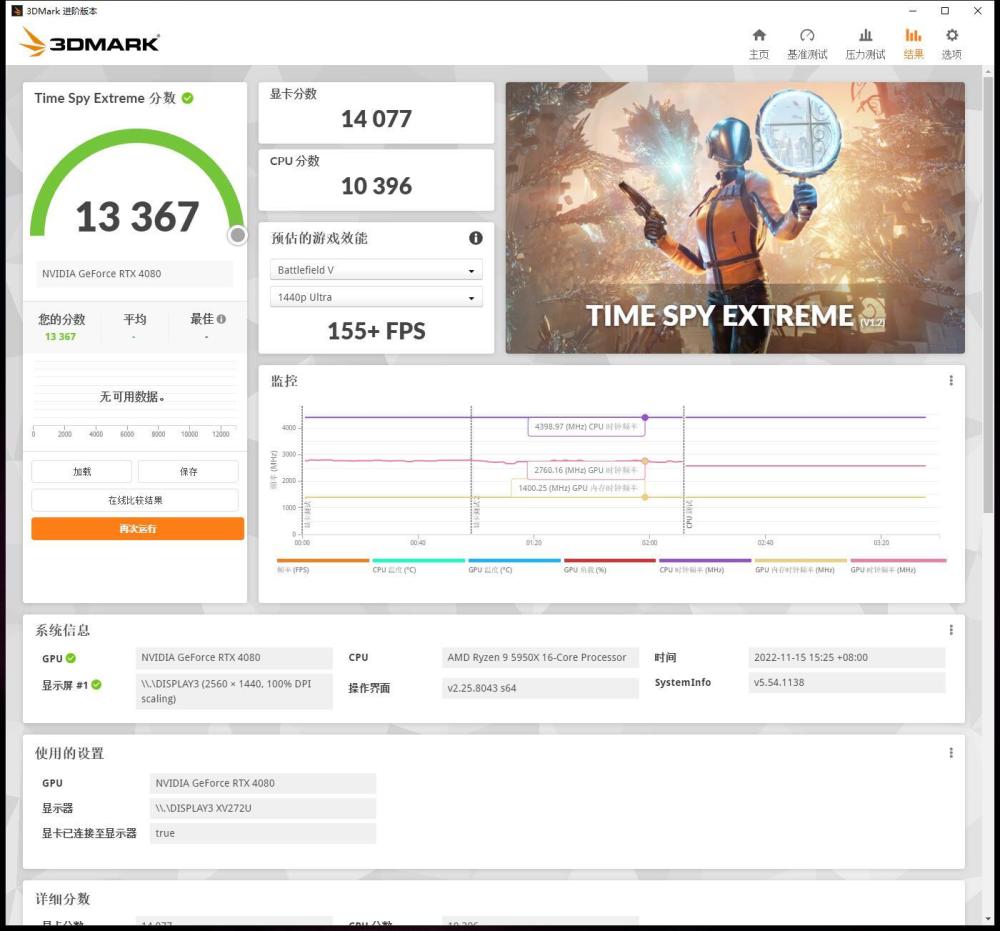Click the v2.25.8043 s64 version field
The width and height of the screenshot is (1000, 931).
tap(540, 688)
